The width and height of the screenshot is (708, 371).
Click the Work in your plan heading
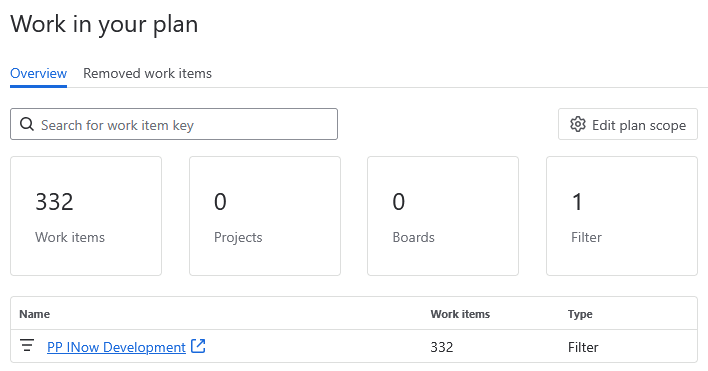coord(104,24)
